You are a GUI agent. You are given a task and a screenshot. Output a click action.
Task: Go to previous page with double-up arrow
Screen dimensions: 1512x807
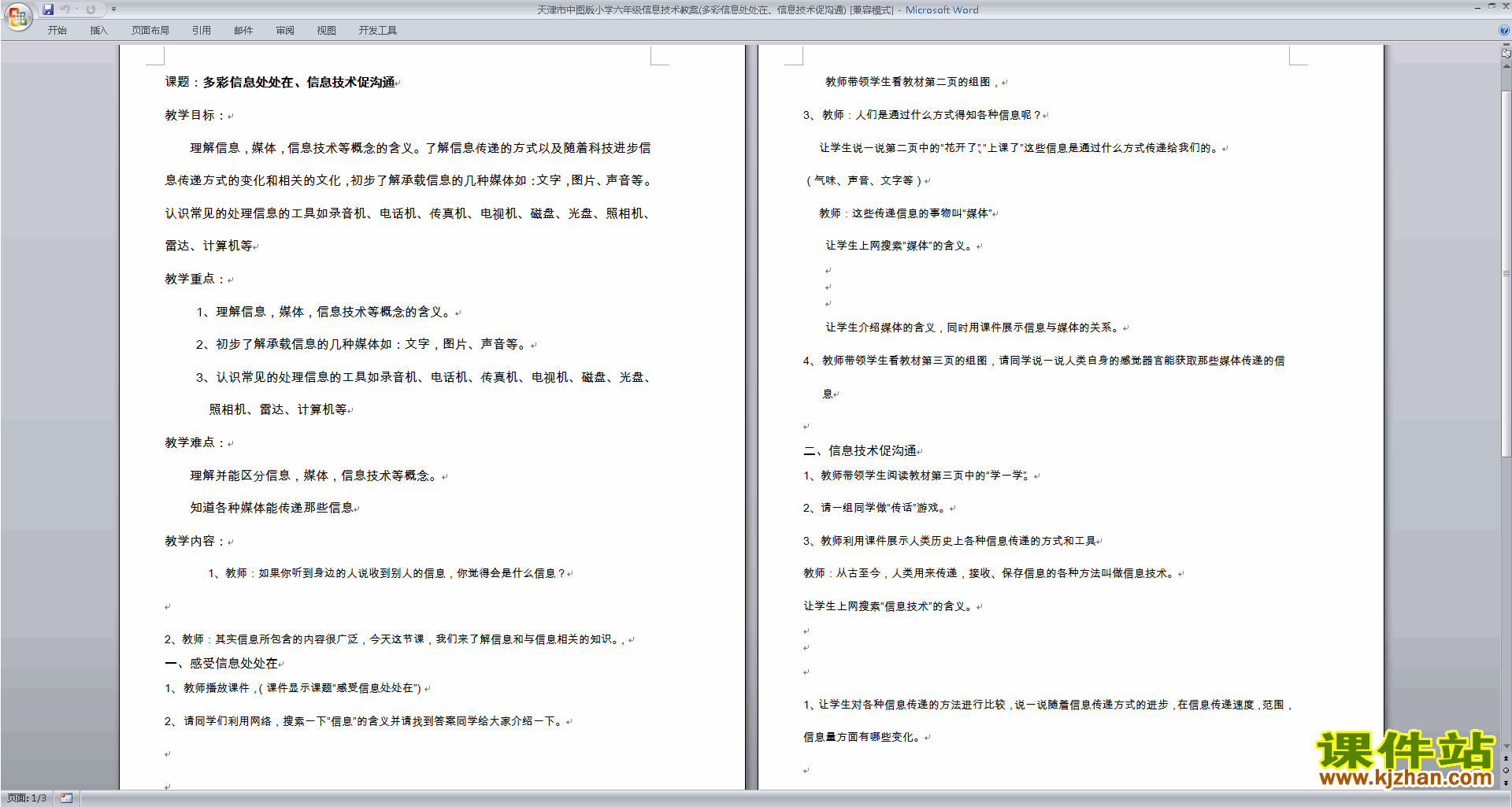1506,759
